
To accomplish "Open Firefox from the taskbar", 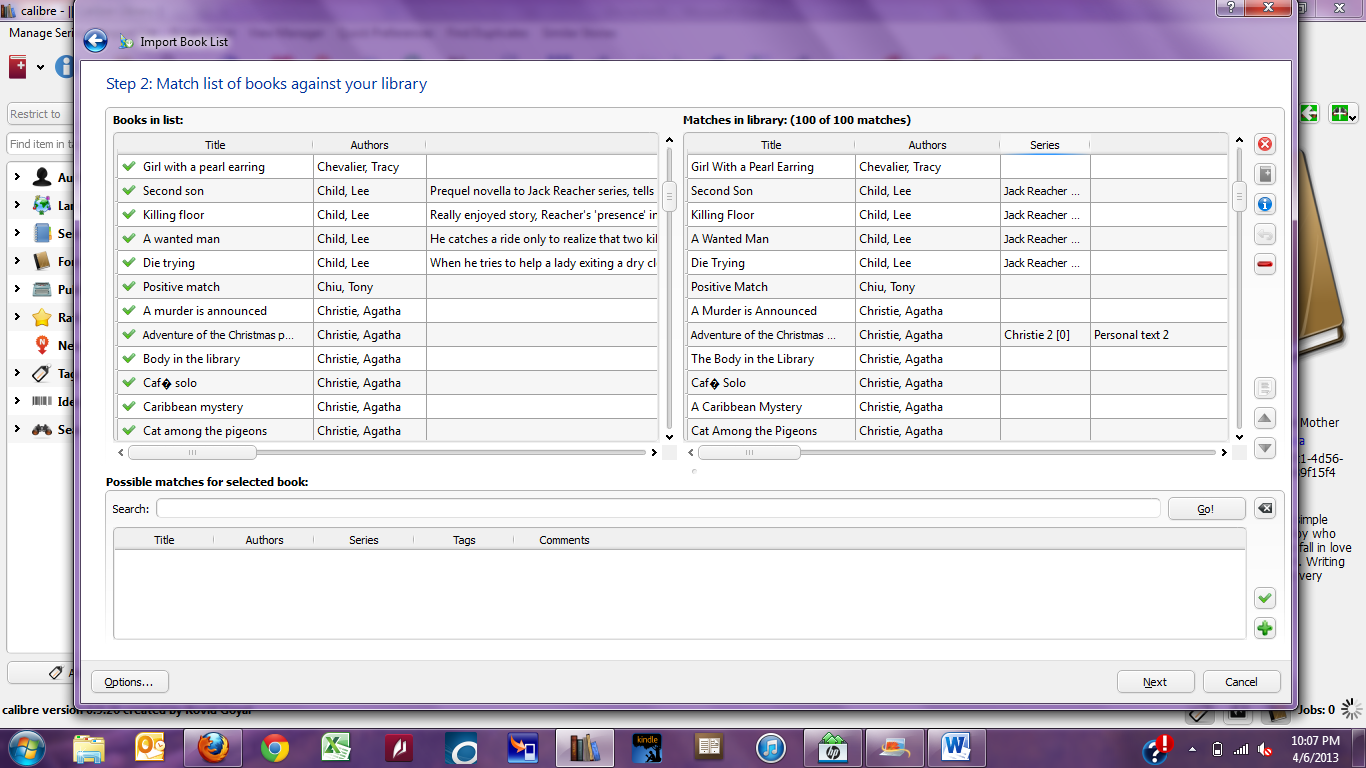I will [x=213, y=747].
